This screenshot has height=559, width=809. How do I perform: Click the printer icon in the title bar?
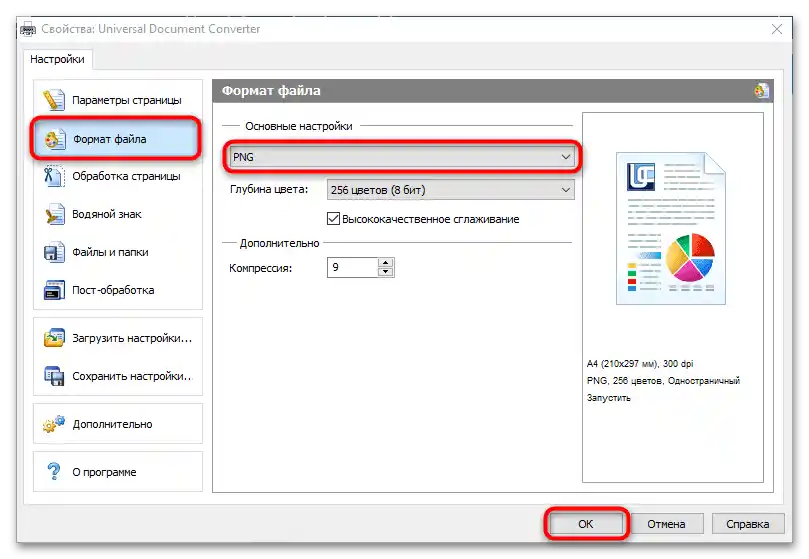(28, 29)
